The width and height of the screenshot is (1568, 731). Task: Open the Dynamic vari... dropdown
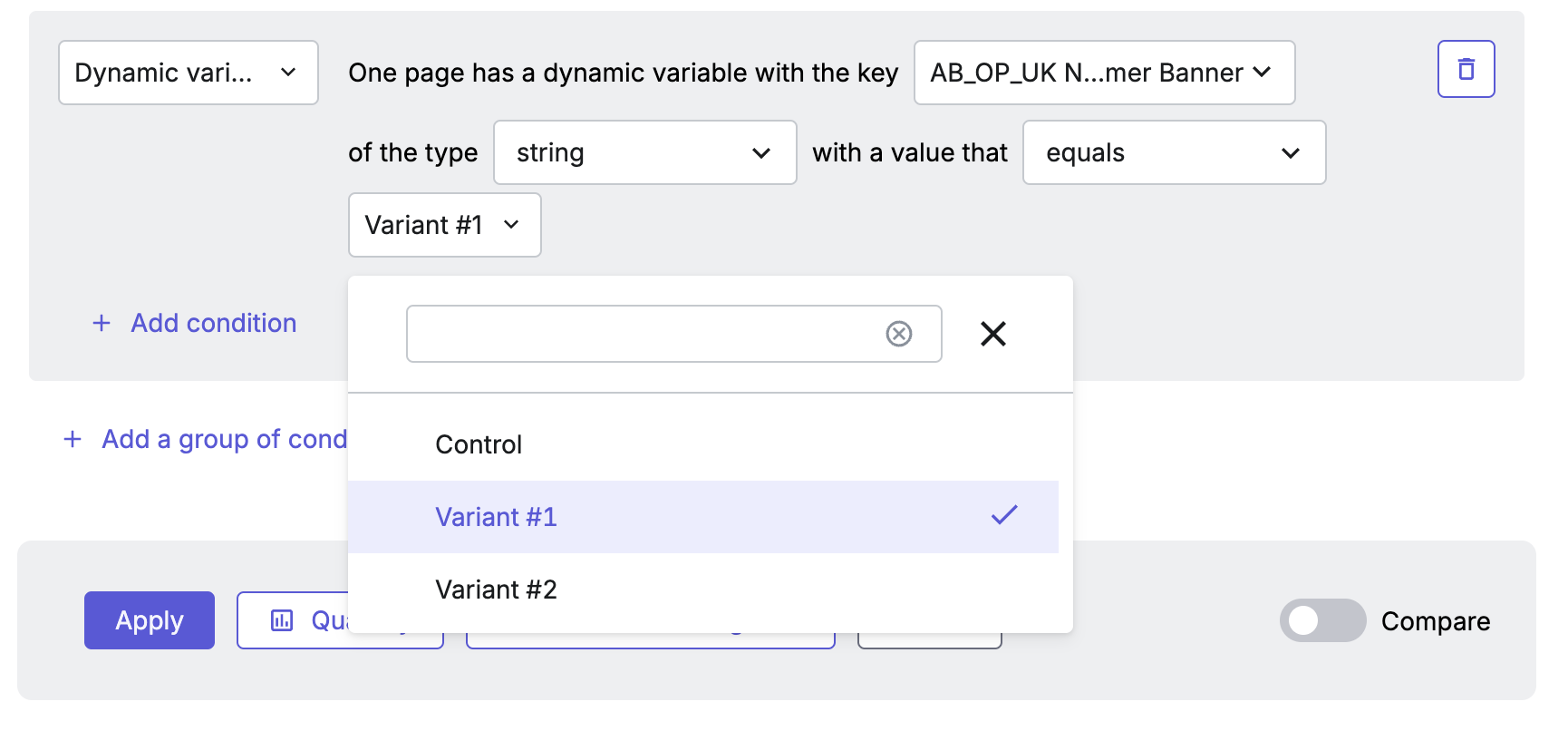(x=189, y=73)
